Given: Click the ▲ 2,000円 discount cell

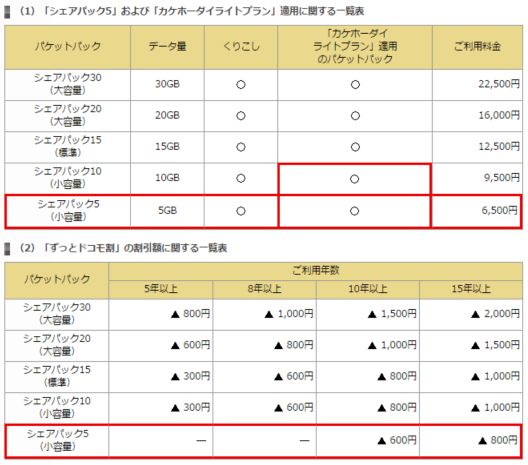Looking at the screenshot, I should click(471, 314).
